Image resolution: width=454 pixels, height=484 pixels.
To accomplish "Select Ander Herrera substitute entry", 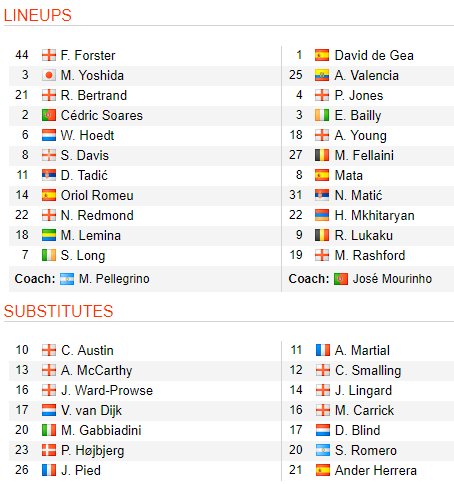I will (x=376, y=470).
